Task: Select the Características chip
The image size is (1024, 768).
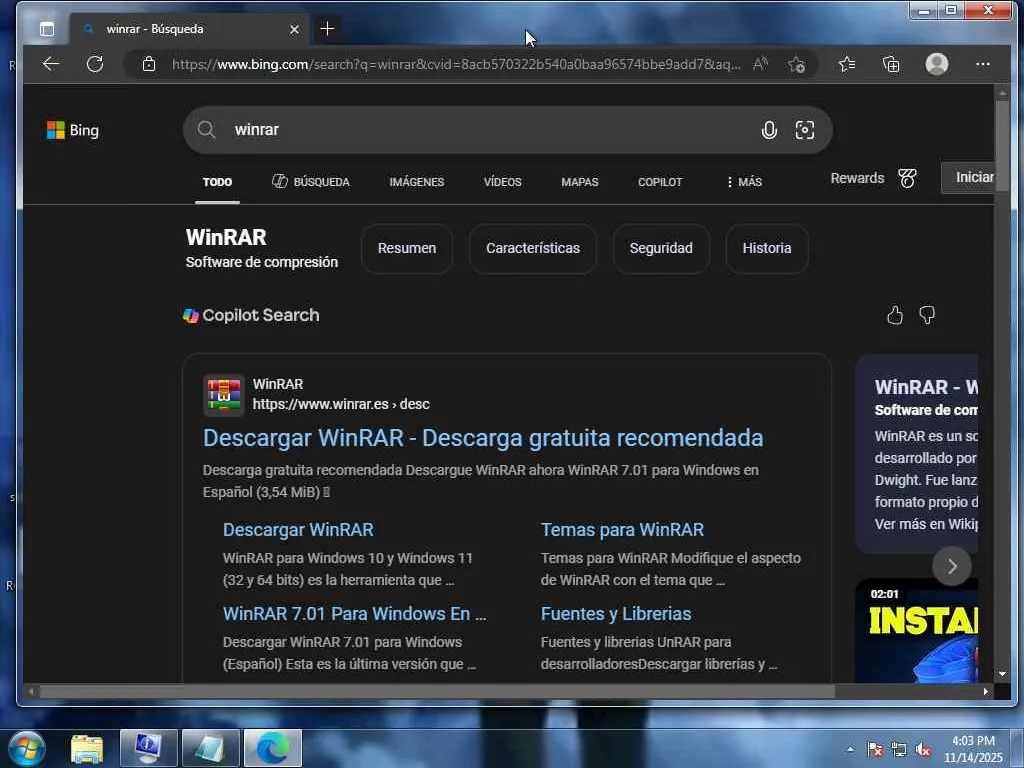Action: tap(533, 248)
